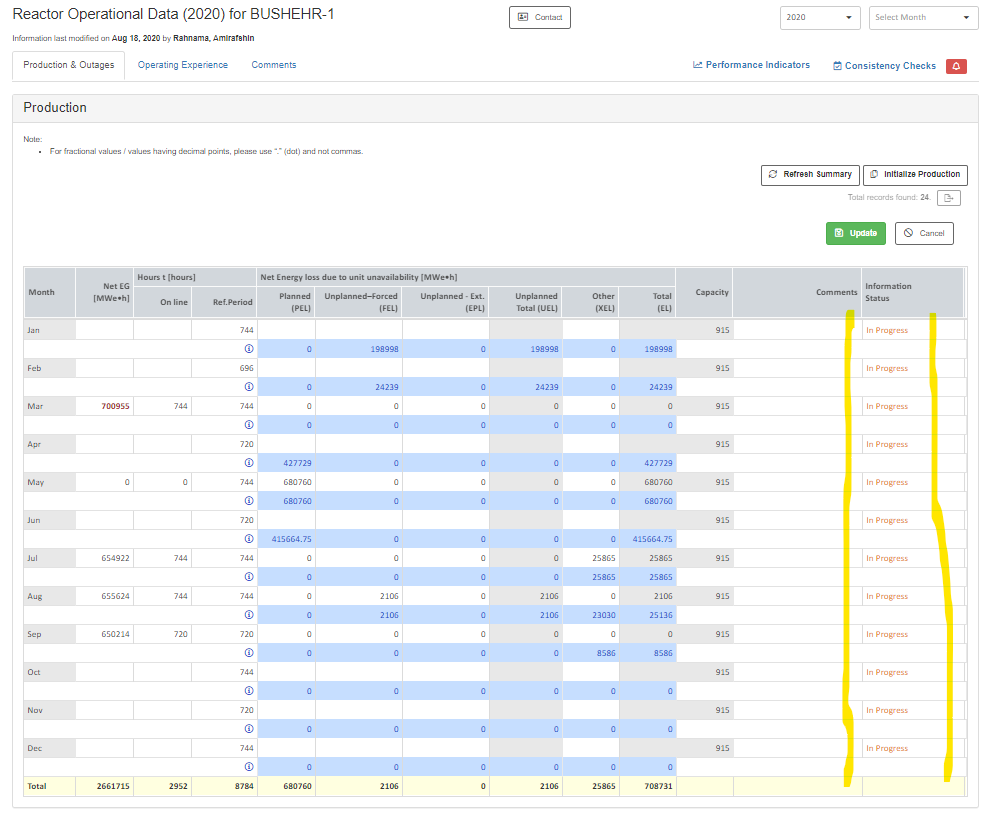Click Jun Net EG input field
This screenshot has height=819, width=986.
tap(104, 520)
